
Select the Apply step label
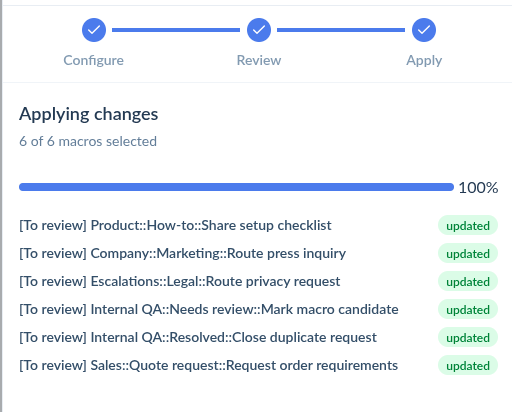tap(424, 61)
